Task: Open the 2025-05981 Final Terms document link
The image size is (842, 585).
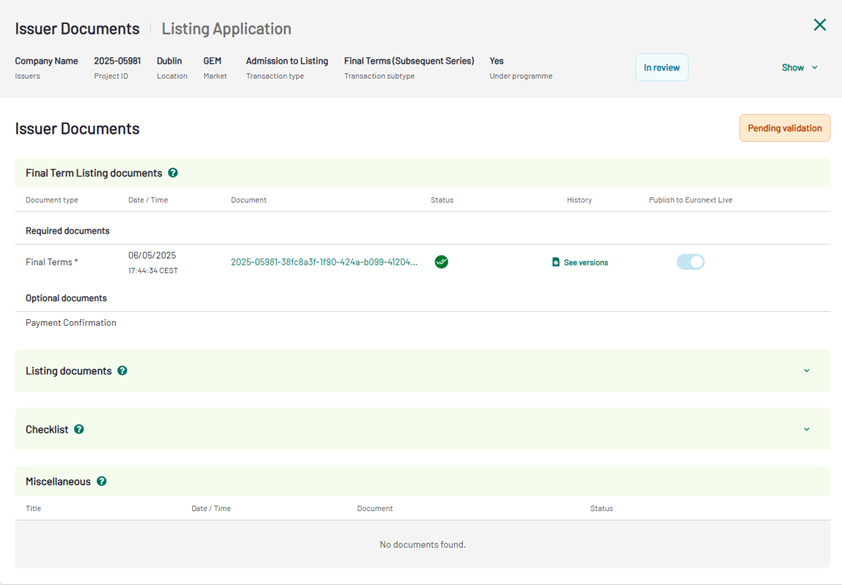Action: coord(324,263)
